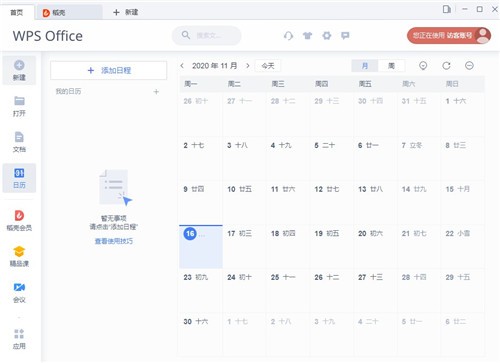500x363 pixels.
Task: Click the guest account avatar icon
Action: (482, 35)
